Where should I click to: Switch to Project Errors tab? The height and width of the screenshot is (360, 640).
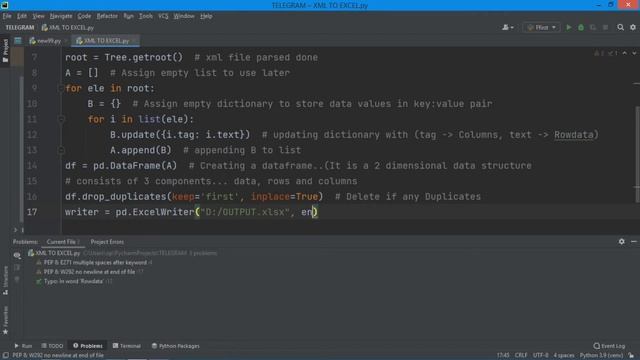pyautogui.click(x=107, y=242)
